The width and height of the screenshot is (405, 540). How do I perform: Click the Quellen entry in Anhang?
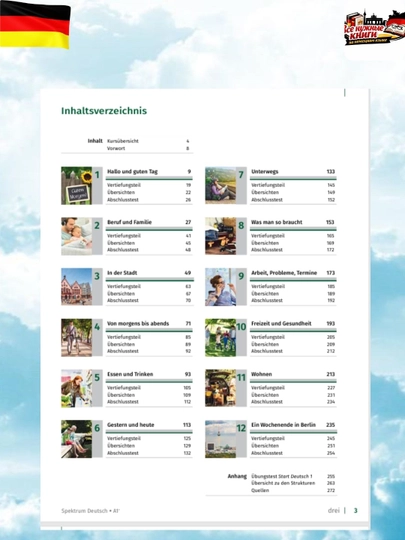[260, 490]
